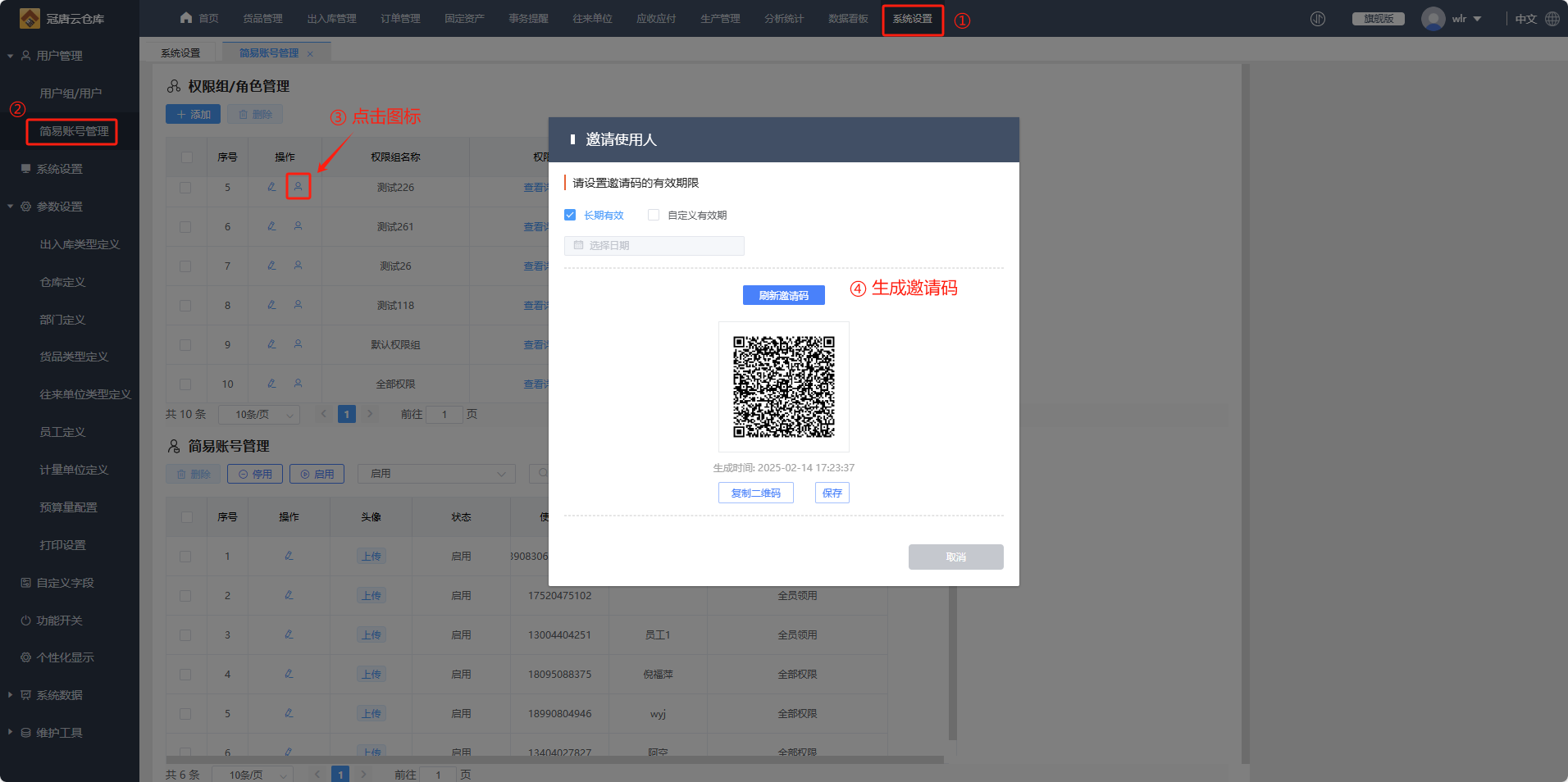Viewport: 1568px width, 782px height.
Task: Open the 订单管理 menu
Action: 400,19
